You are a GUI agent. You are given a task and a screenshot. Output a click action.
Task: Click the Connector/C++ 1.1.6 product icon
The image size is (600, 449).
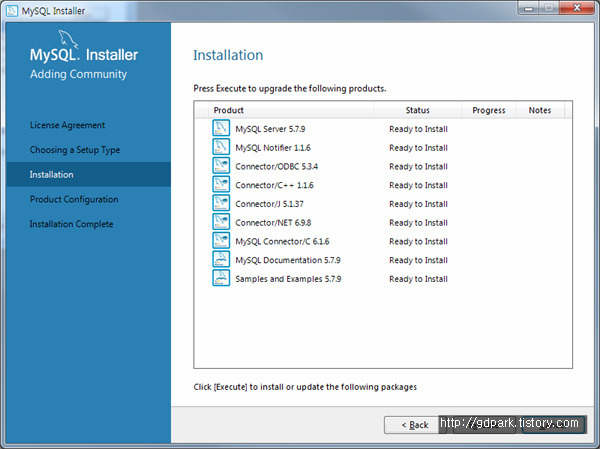click(221, 184)
